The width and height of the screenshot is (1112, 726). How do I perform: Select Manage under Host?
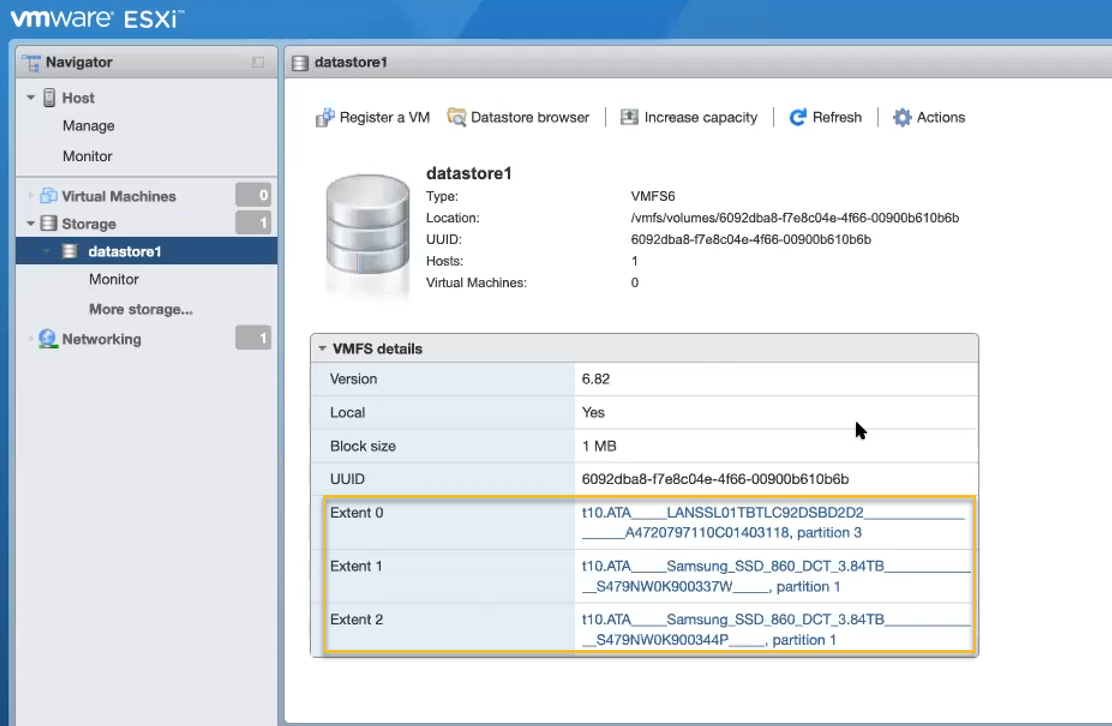click(88, 126)
